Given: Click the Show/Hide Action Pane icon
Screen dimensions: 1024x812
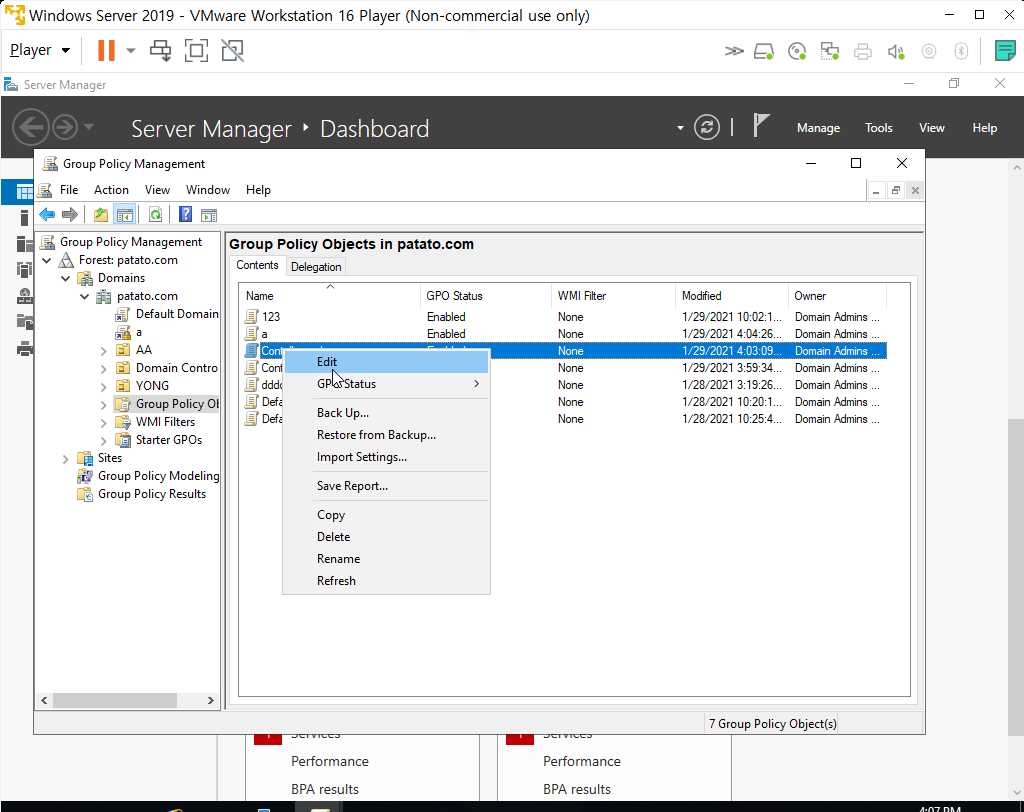Looking at the screenshot, I should (x=209, y=214).
